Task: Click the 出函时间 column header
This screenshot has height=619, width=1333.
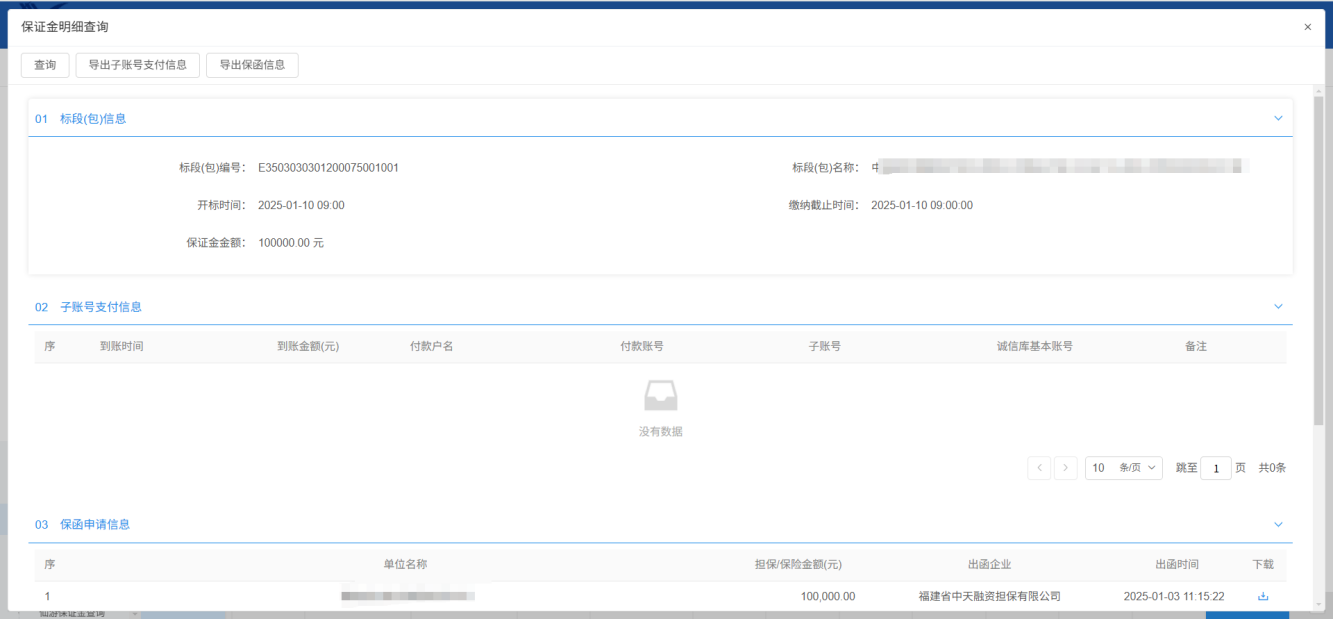Action: pos(1176,564)
